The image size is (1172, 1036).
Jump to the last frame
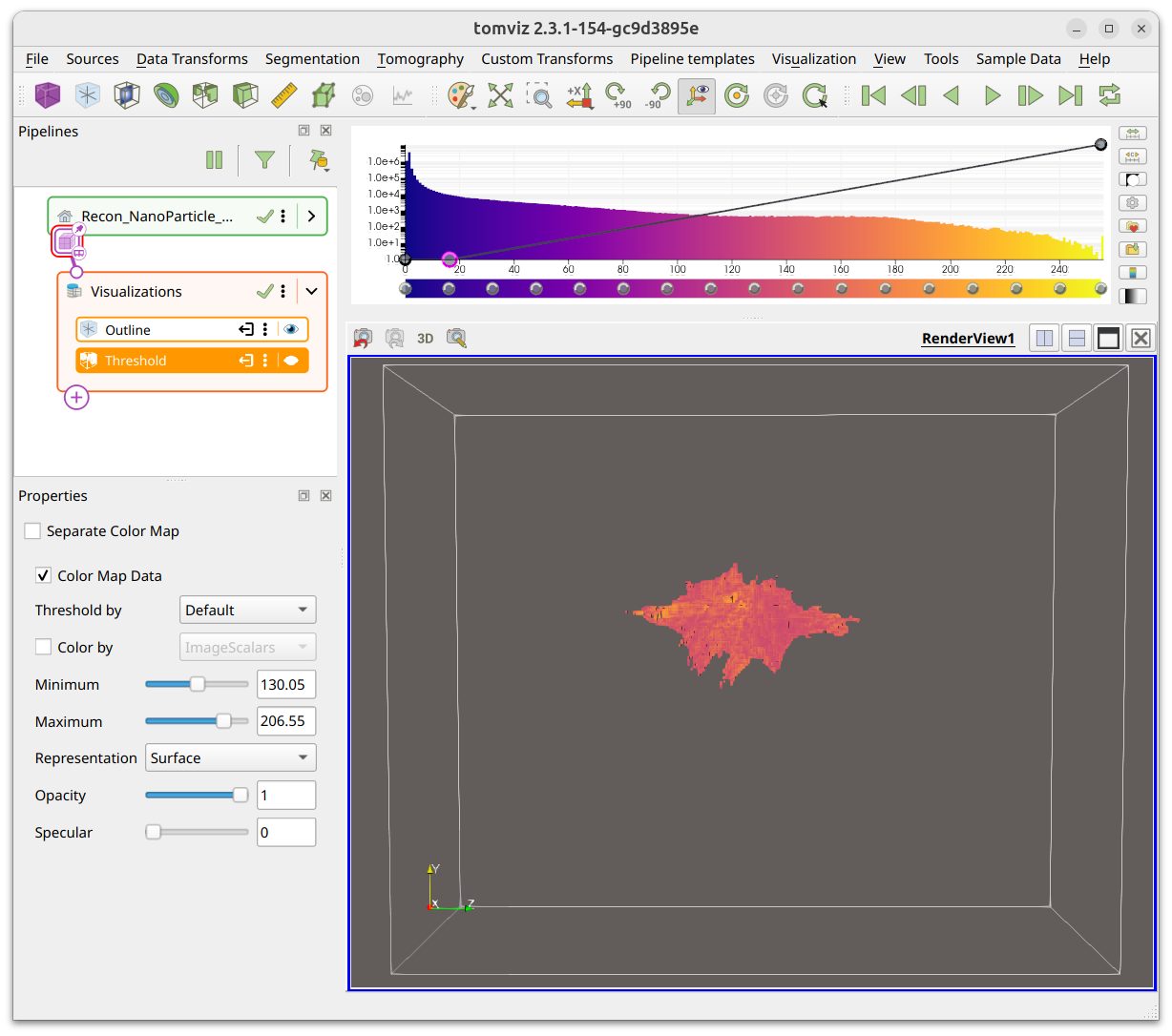tap(1071, 95)
